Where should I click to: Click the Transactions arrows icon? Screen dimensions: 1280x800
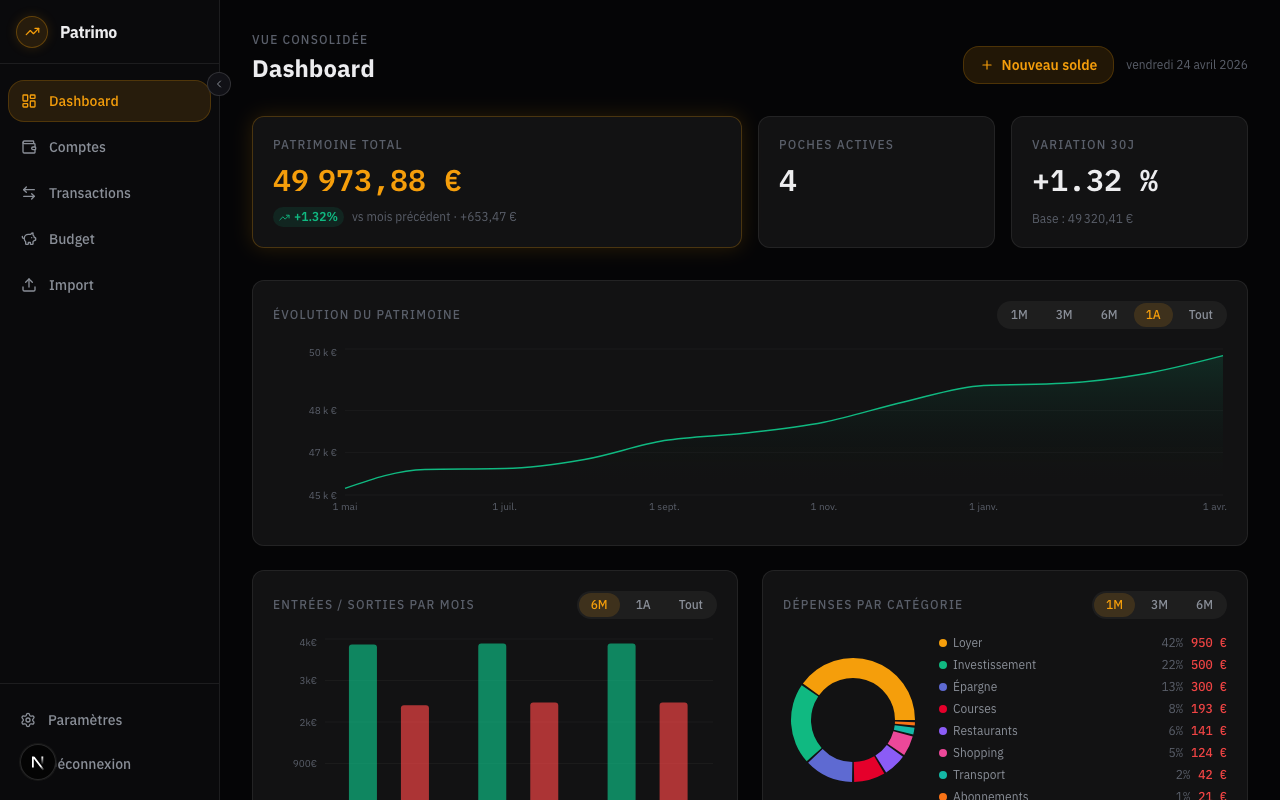[29, 193]
